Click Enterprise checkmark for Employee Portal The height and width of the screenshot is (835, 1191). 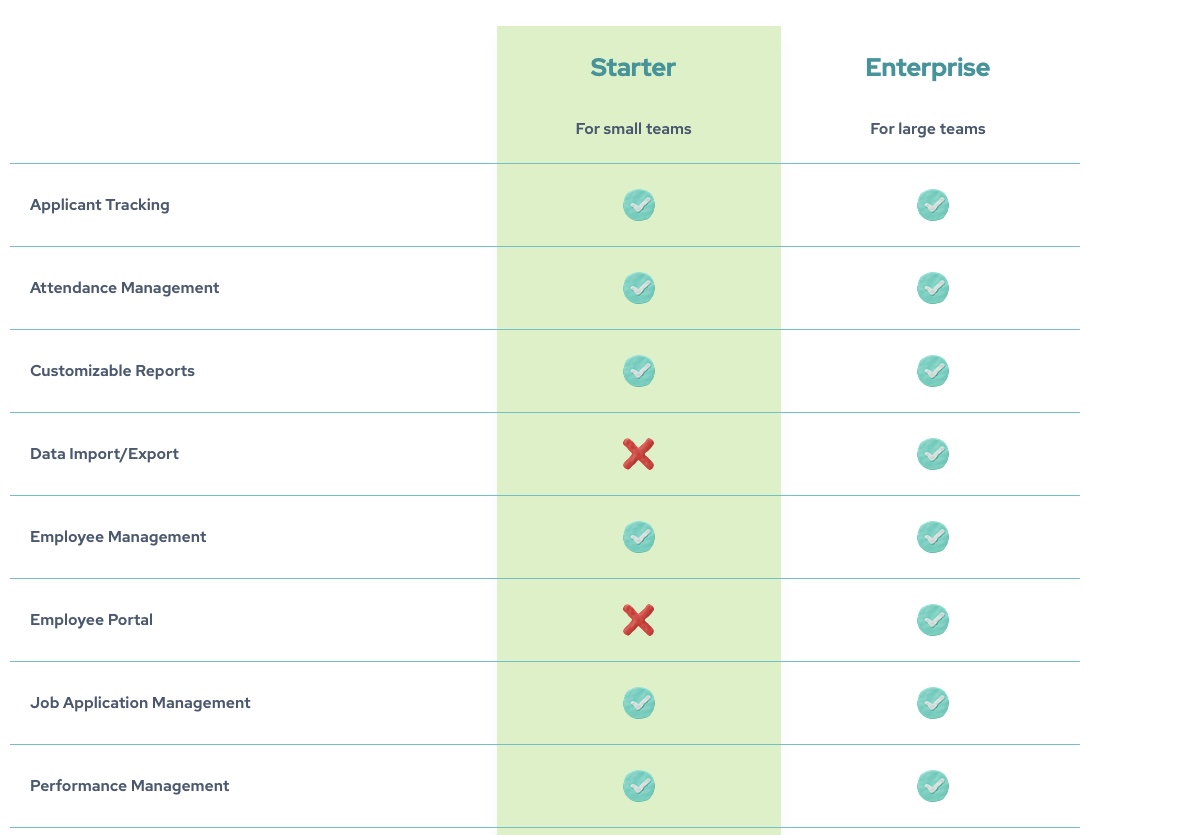click(933, 620)
